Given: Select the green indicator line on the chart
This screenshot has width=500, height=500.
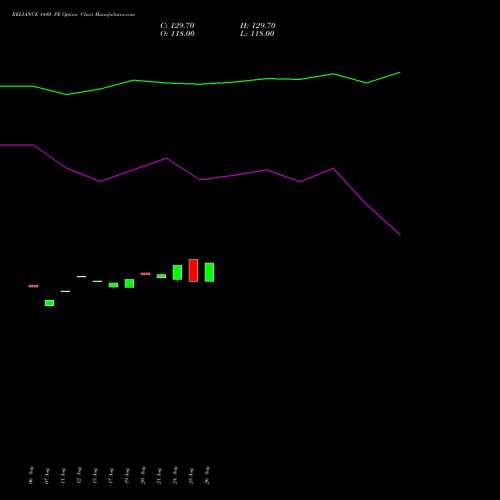Looking at the screenshot, I should coord(200,84).
